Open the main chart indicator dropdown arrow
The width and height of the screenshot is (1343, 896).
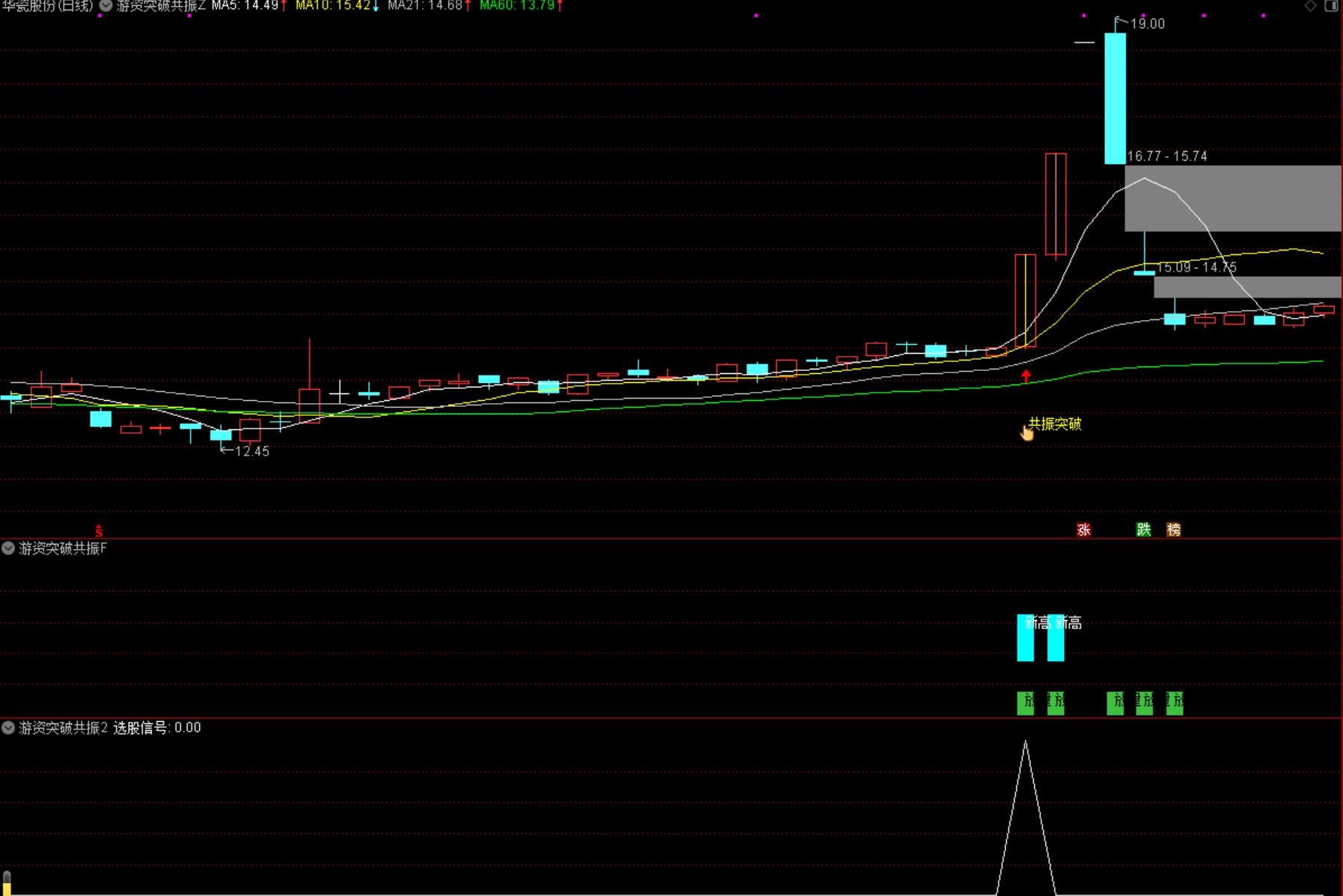tap(106, 6)
